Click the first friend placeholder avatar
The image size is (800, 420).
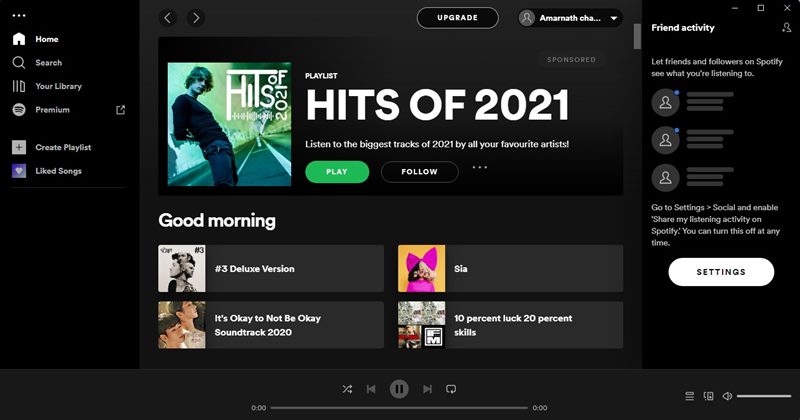coord(665,102)
